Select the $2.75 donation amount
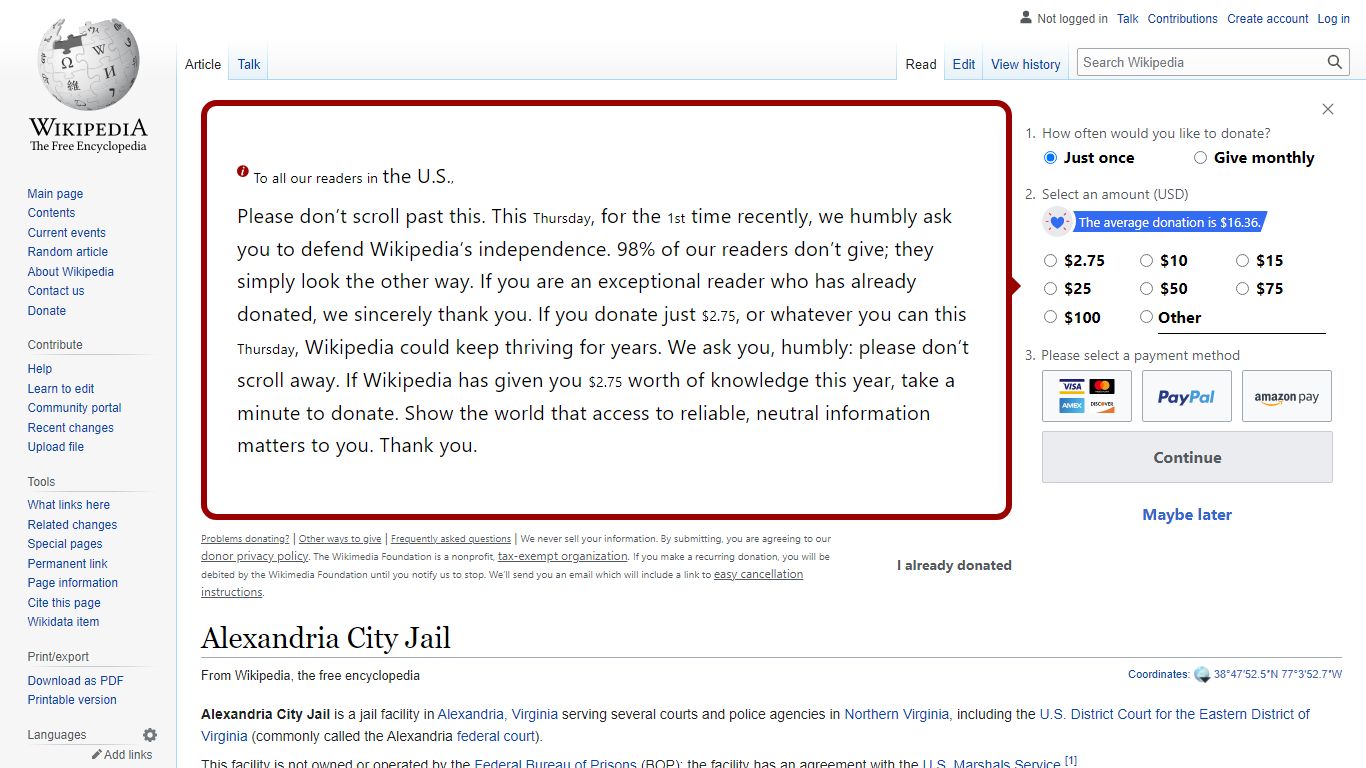The width and height of the screenshot is (1366, 768). pyautogui.click(x=1050, y=261)
